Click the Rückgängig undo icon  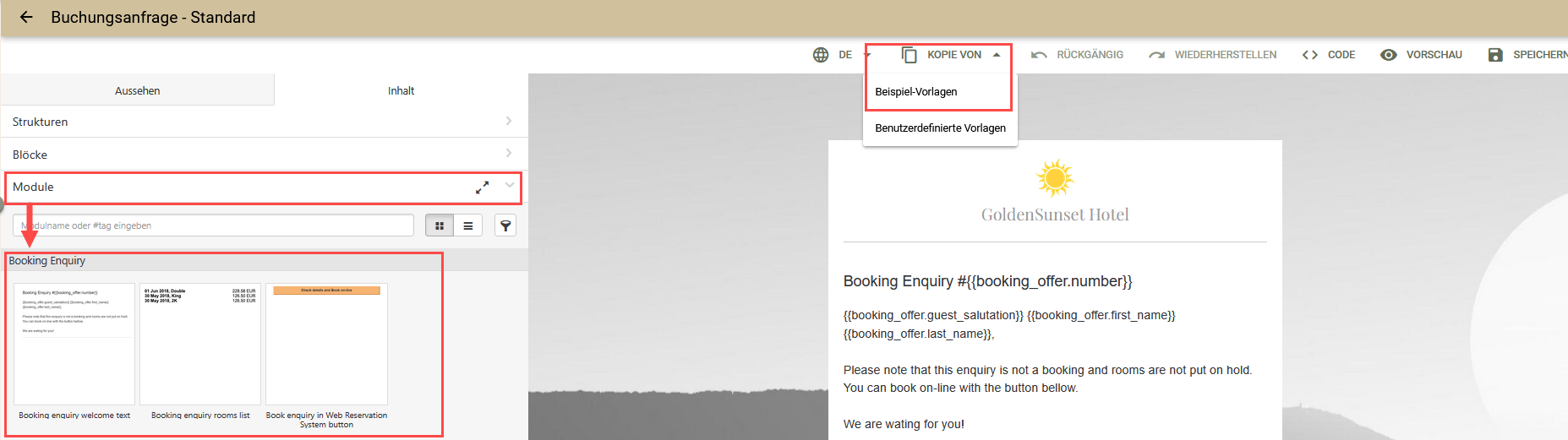click(1039, 55)
